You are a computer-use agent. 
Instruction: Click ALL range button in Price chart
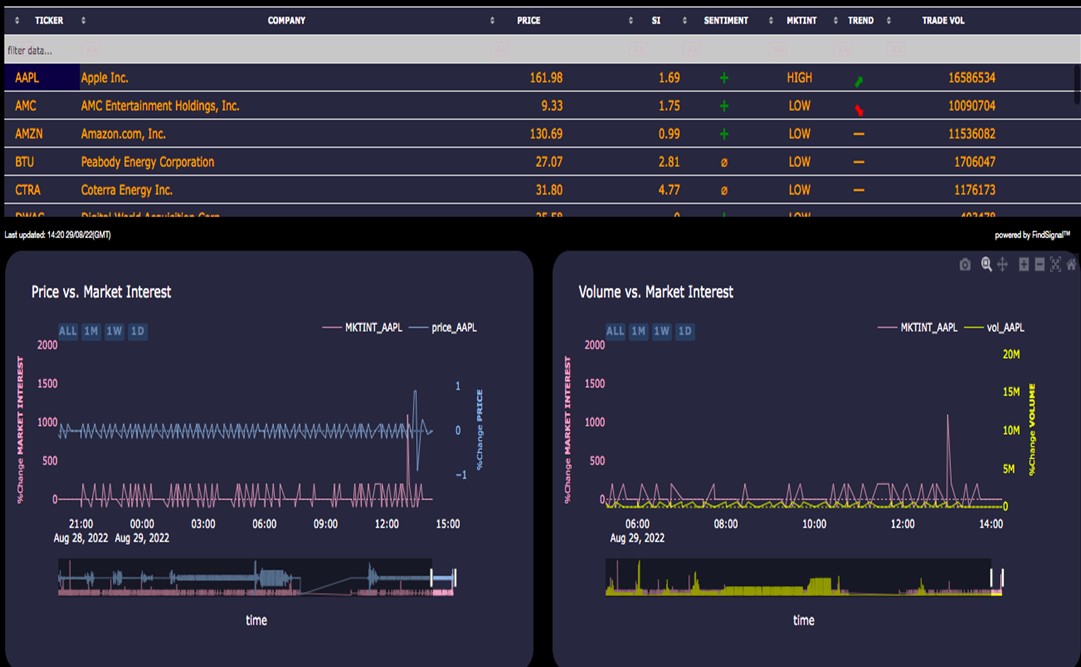(x=67, y=331)
